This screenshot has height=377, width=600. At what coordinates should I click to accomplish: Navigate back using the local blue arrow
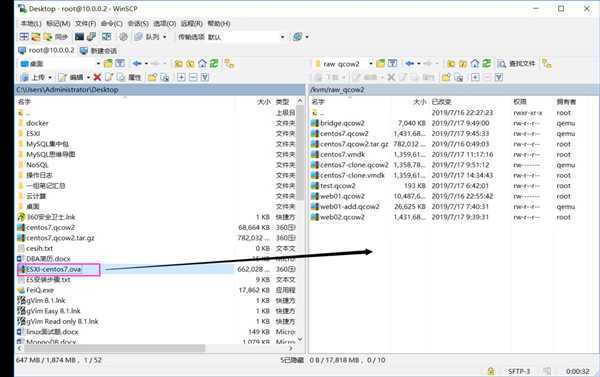click(x=137, y=64)
